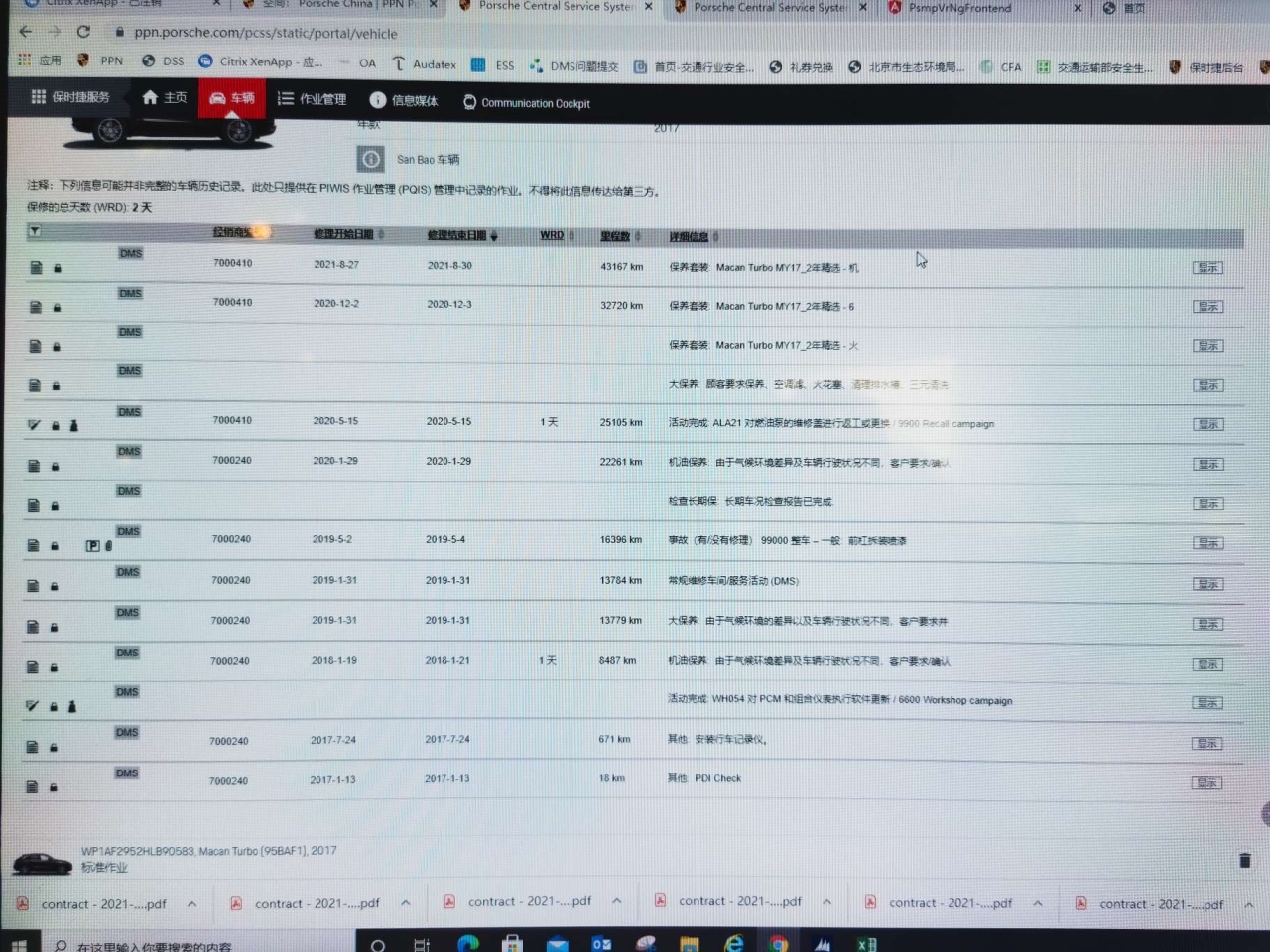1270x952 pixels.
Task: Open the 主页 home icon in navigation
Action: tap(150, 97)
